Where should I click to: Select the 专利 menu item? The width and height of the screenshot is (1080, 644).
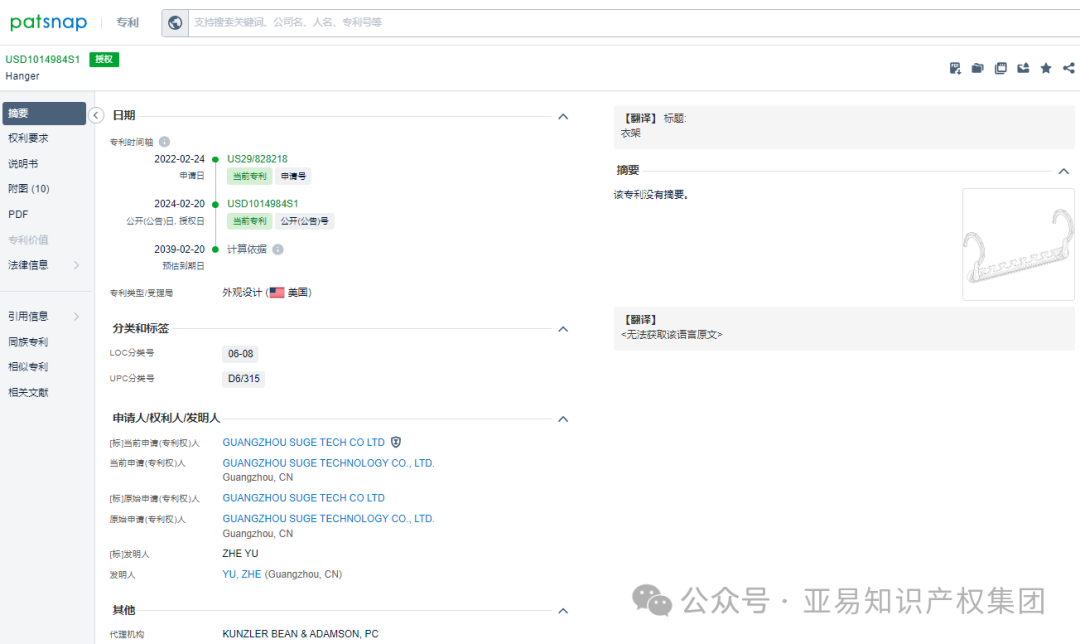coord(127,22)
